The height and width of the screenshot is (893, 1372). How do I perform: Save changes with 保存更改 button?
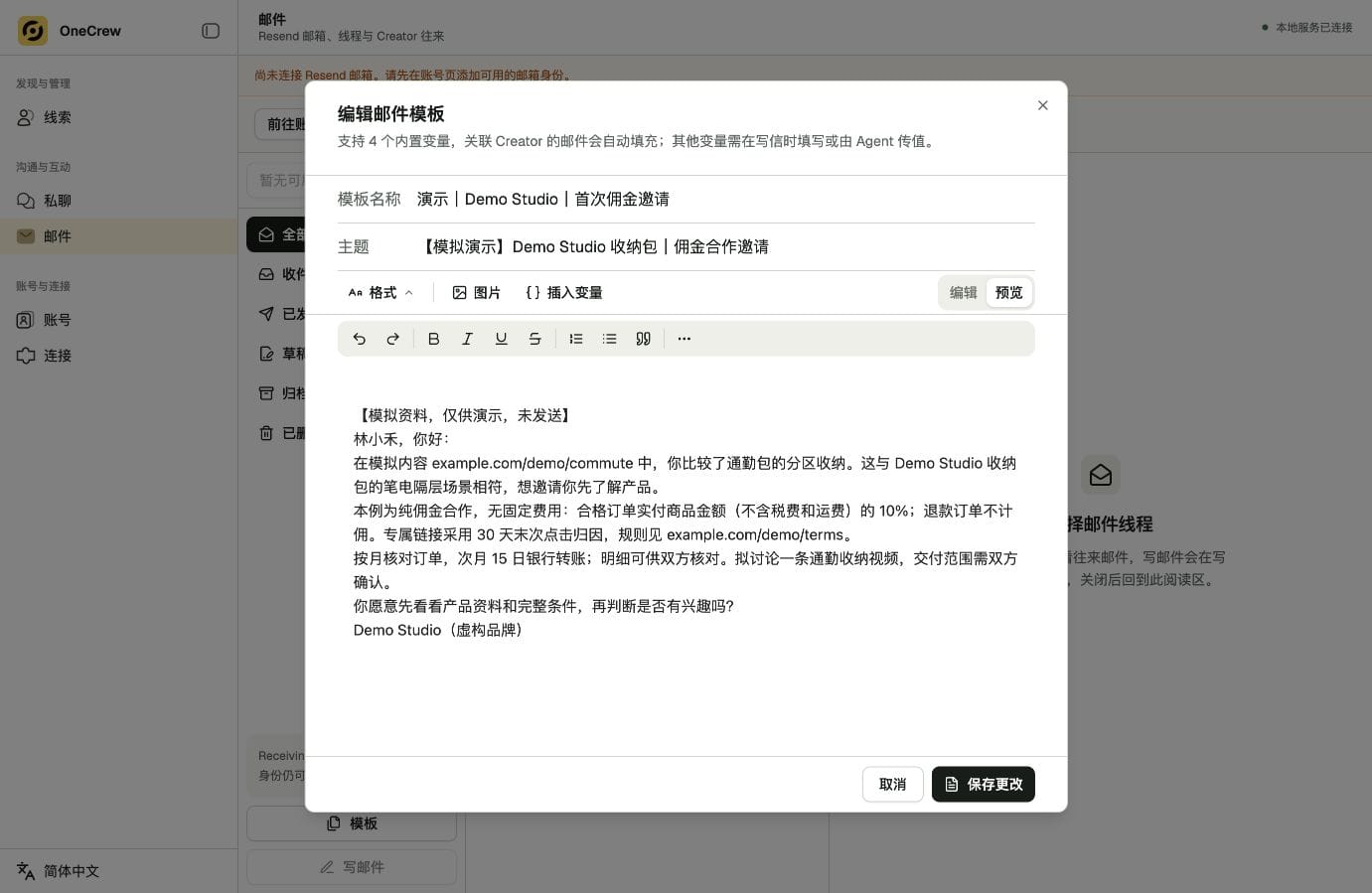coord(984,785)
